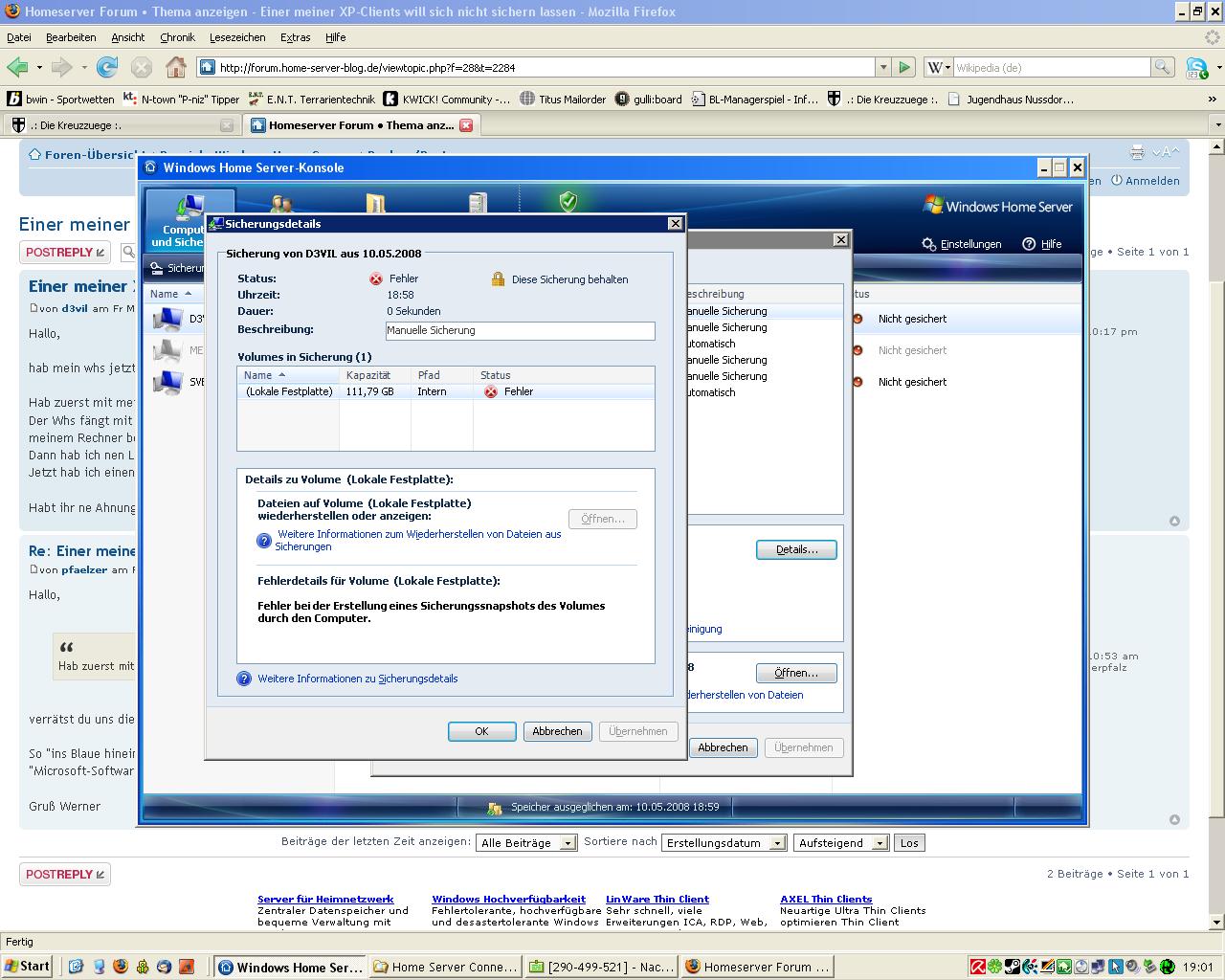The height and width of the screenshot is (980, 1225).
Task: Click the forum print view icon
Action: tap(1137, 152)
